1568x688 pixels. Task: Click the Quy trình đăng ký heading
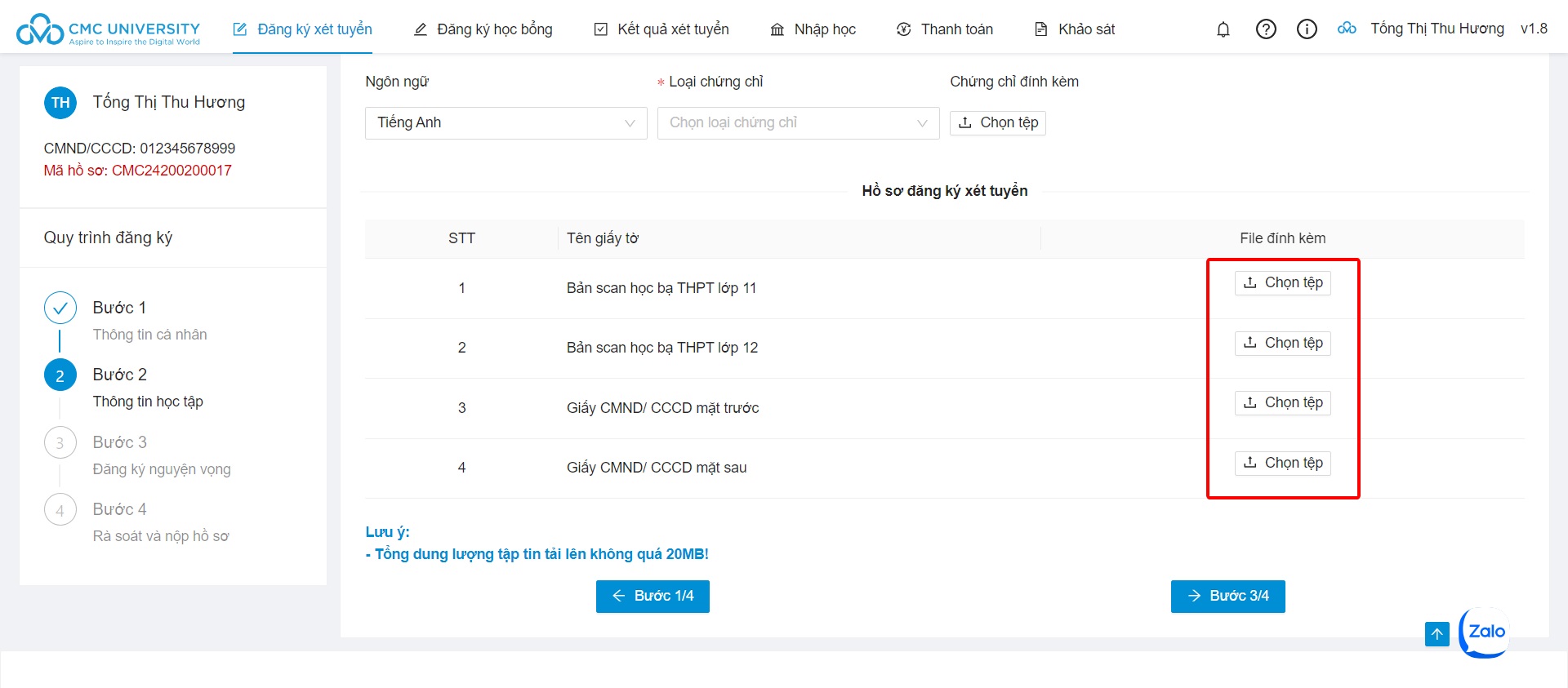pos(108,237)
